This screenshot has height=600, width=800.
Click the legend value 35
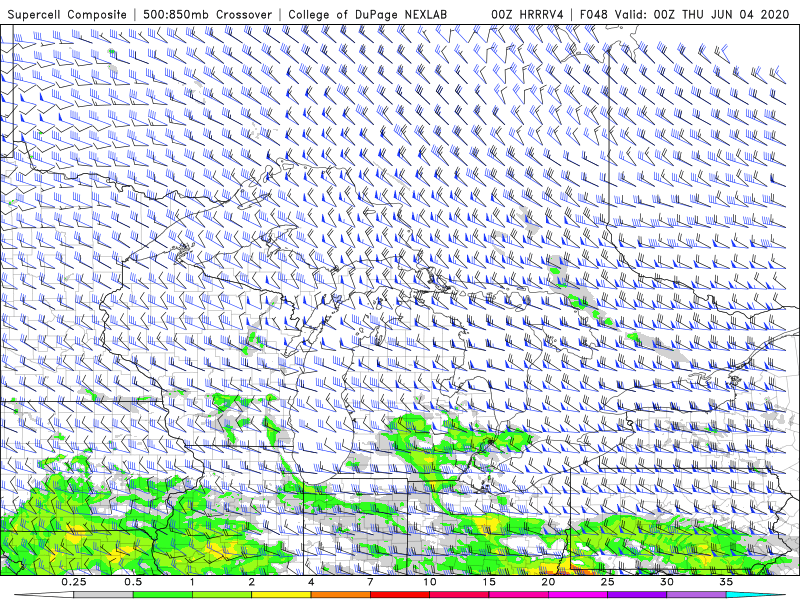(726, 582)
